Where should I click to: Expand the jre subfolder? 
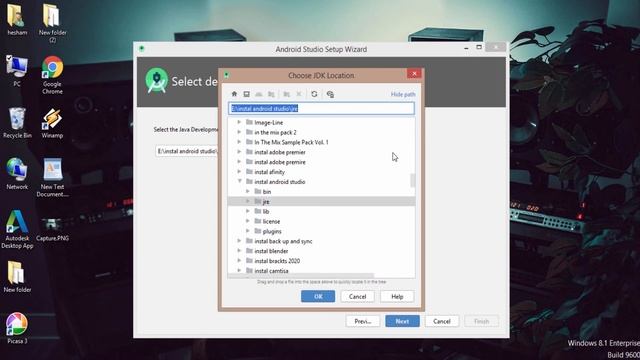(x=248, y=201)
